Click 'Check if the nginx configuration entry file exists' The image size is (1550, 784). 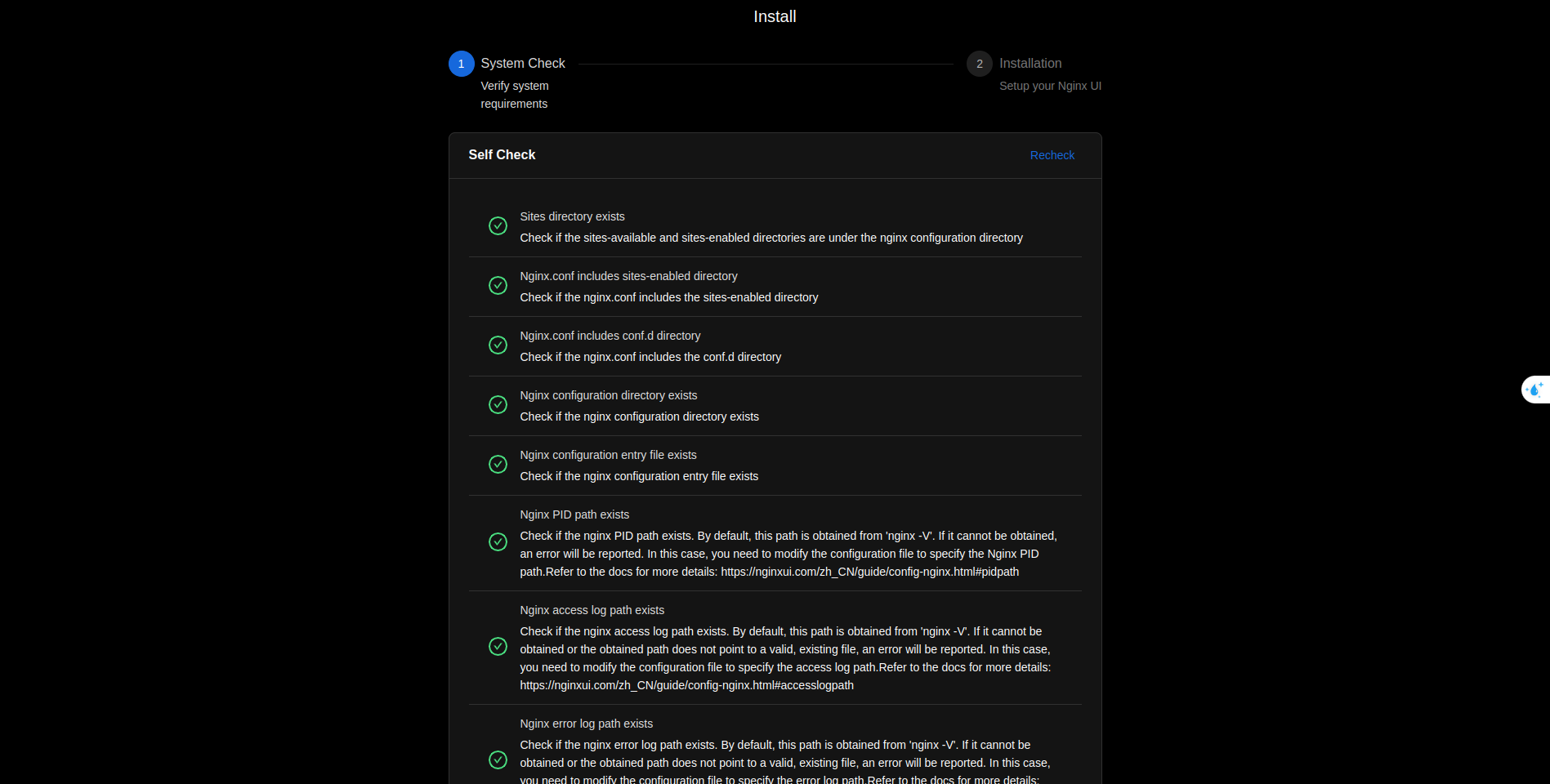point(639,476)
